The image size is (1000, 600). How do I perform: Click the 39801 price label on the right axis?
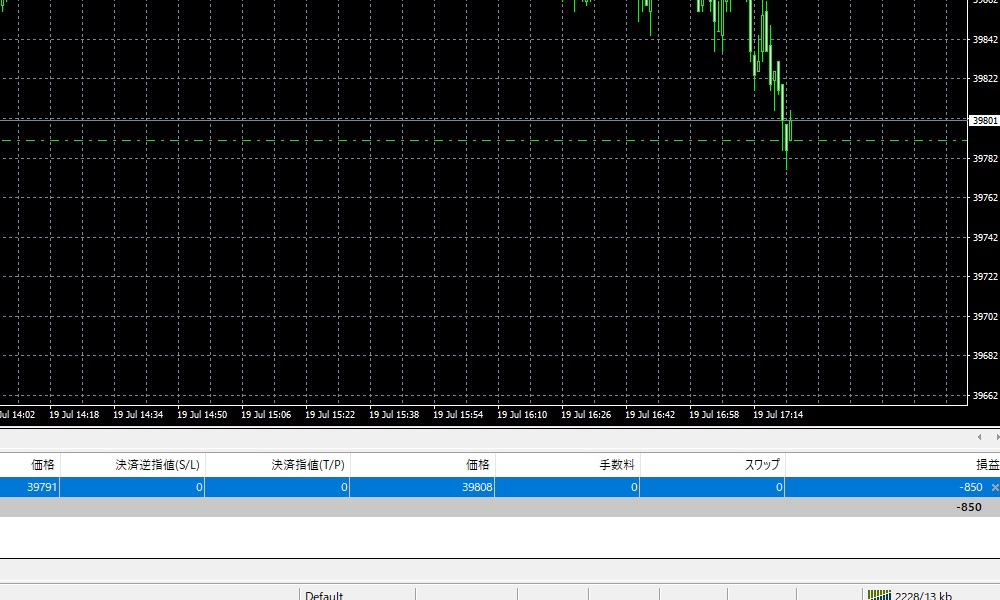[x=984, y=120]
